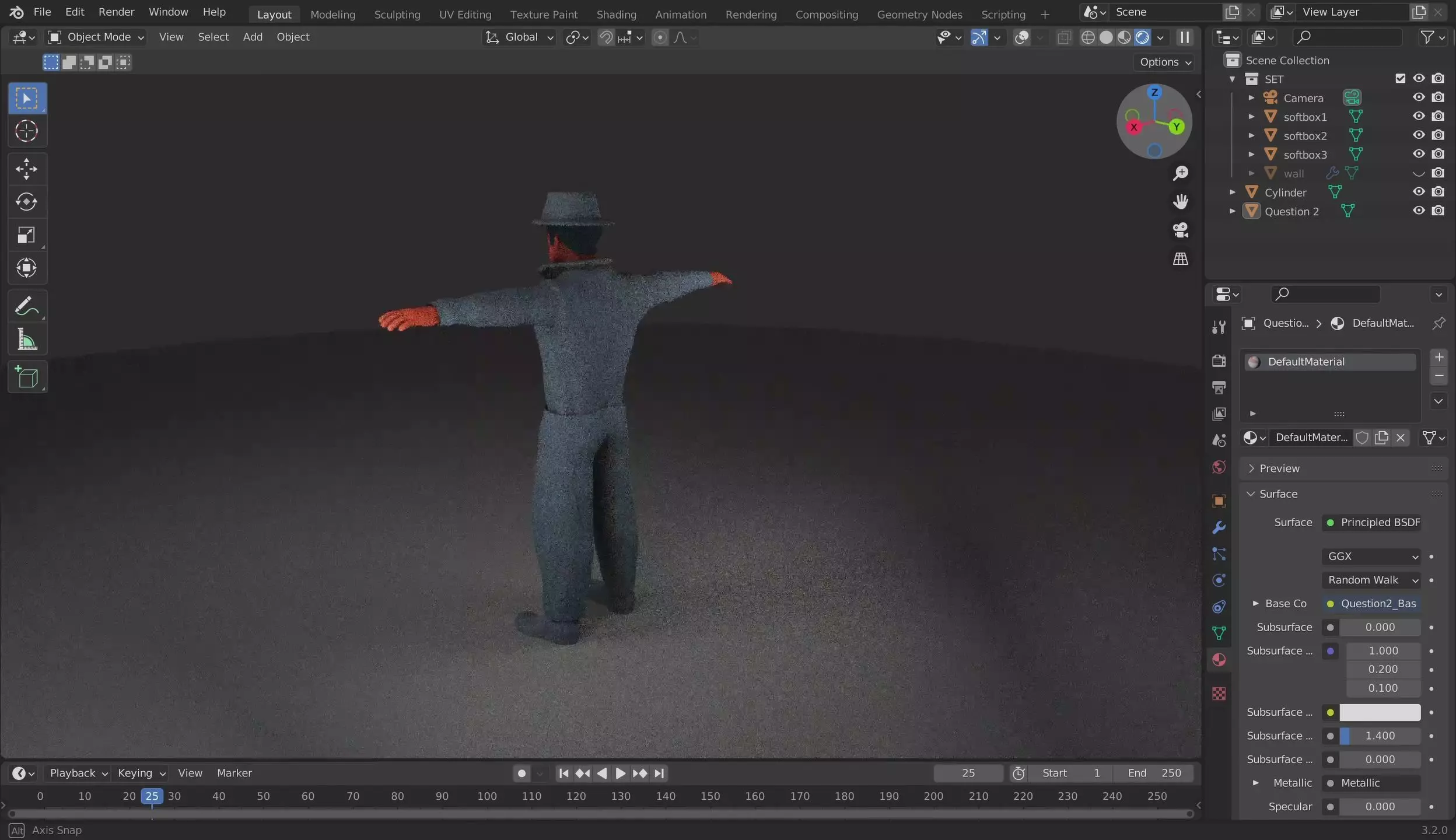Open Modifier properties wrench tab

(1219, 528)
